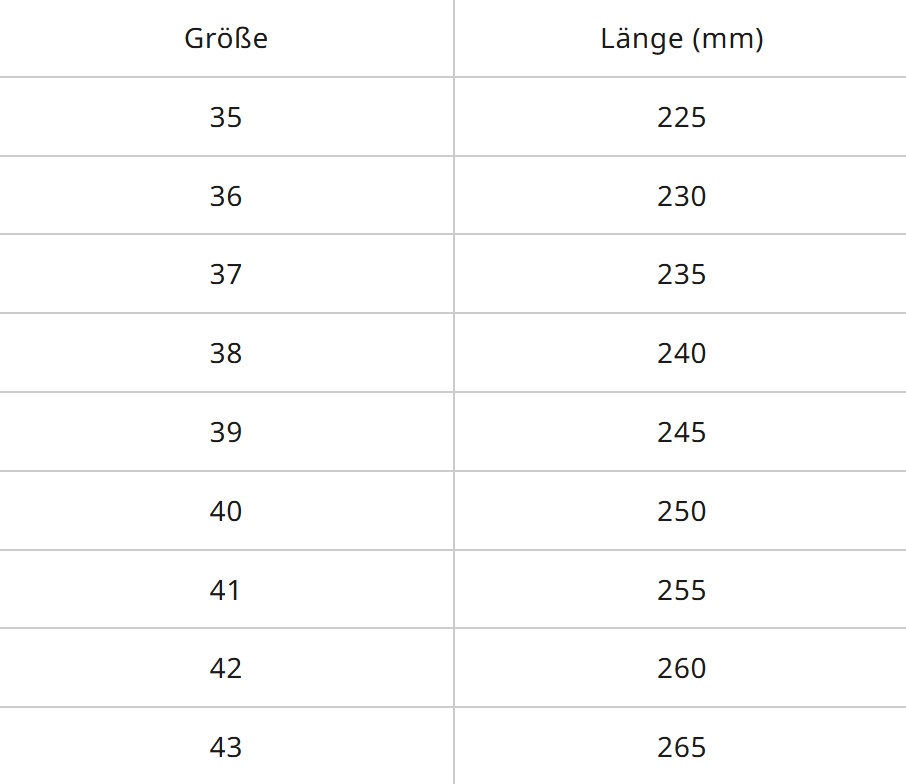The image size is (906, 784).
Task: Pick the size 41 cell
Action: pyautogui.click(x=226, y=590)
